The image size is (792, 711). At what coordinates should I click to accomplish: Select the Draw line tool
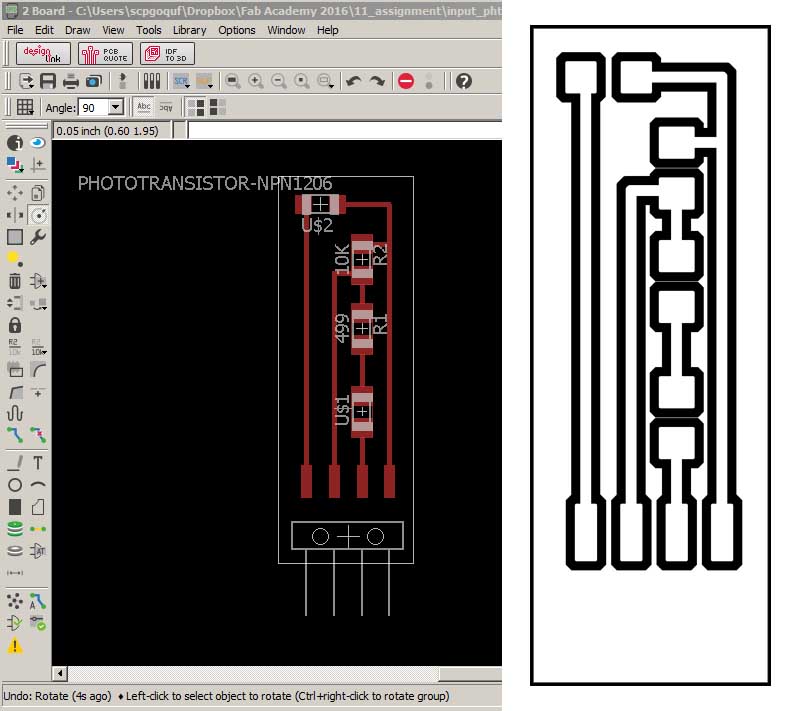click(15, 463)
